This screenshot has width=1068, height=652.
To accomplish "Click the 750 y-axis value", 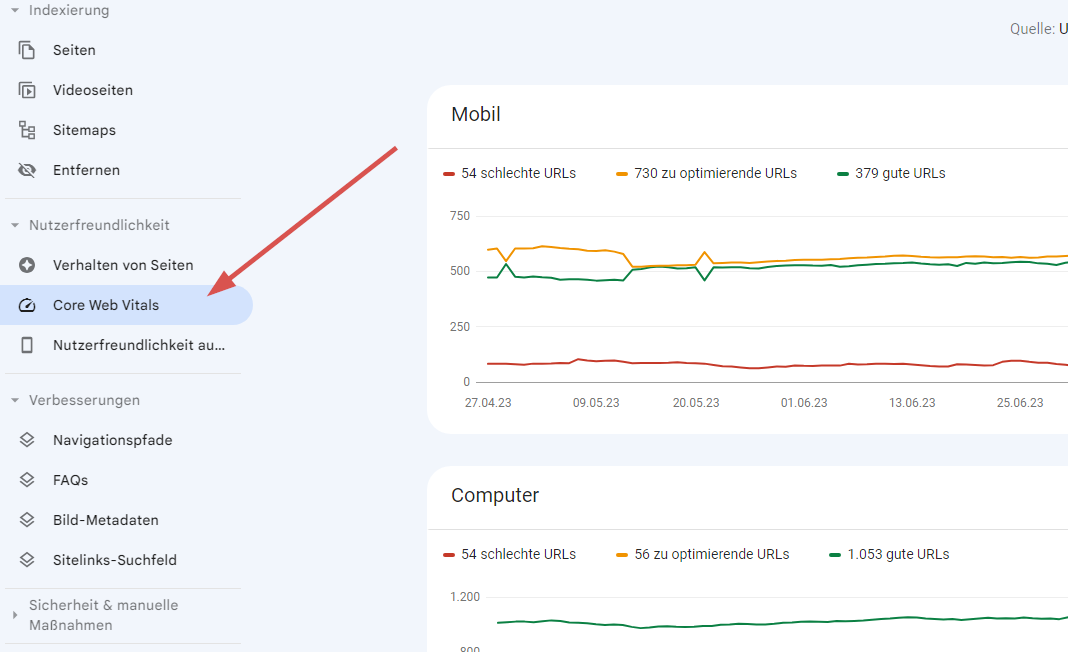I will click(x=460, y=215).
